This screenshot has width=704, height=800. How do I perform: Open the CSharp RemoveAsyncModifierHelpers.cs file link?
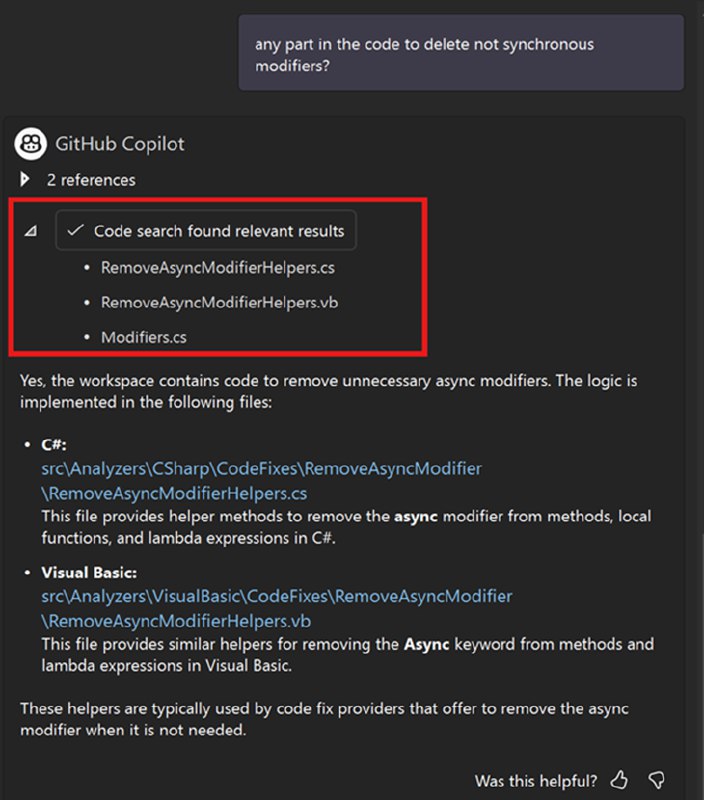pyautogui.click(x=263, y=478)
